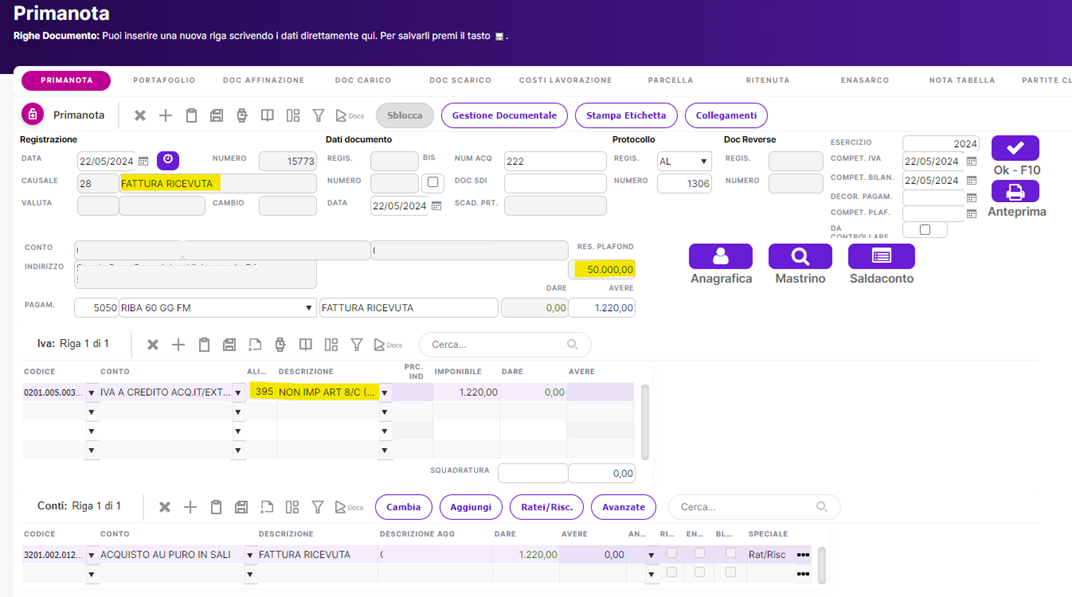Click the Conti Cerca search field
Viewport: 1072px width, 597px height.
click(754, 507)
